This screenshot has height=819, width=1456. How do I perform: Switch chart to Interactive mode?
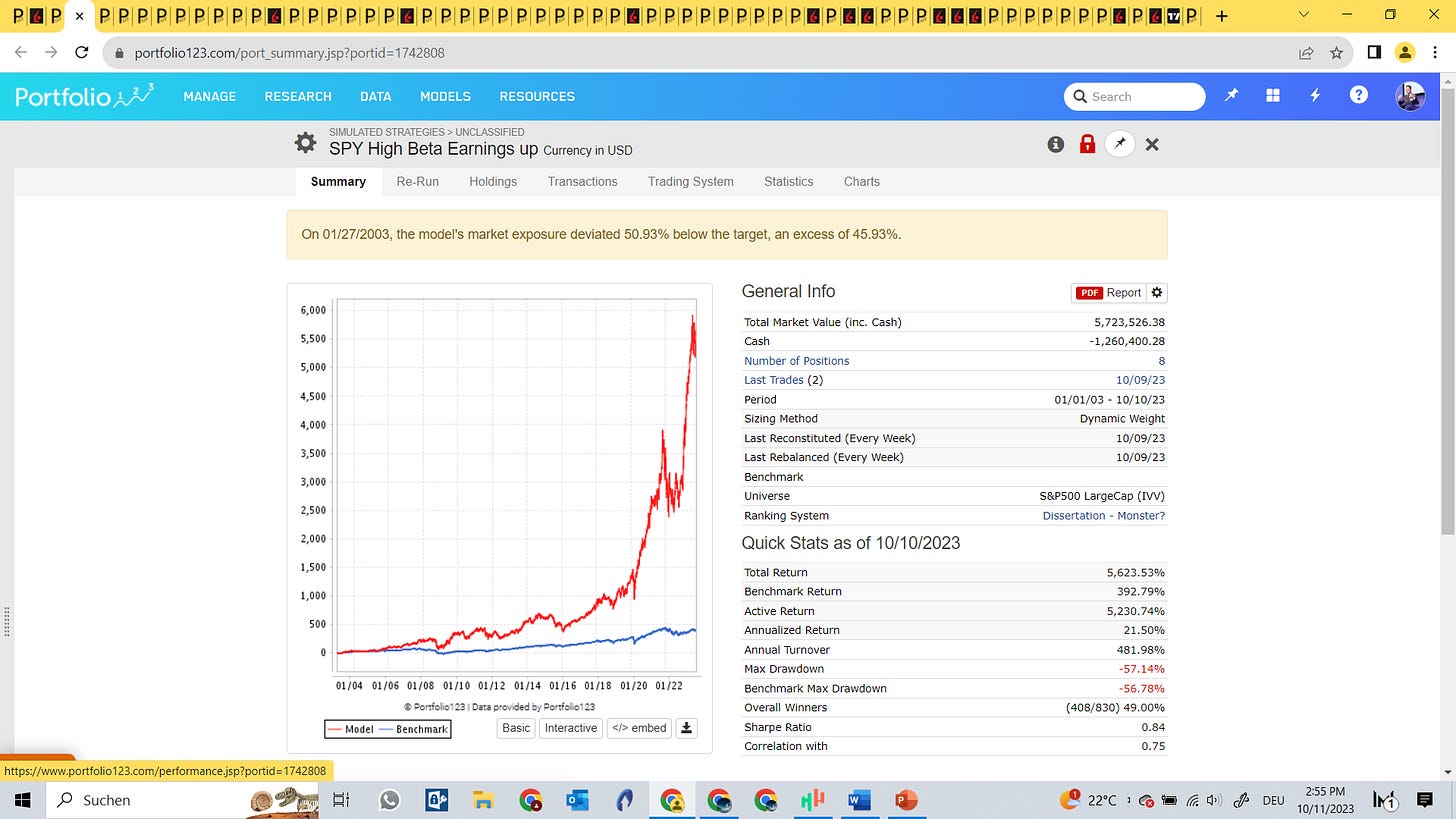point(571,728)
